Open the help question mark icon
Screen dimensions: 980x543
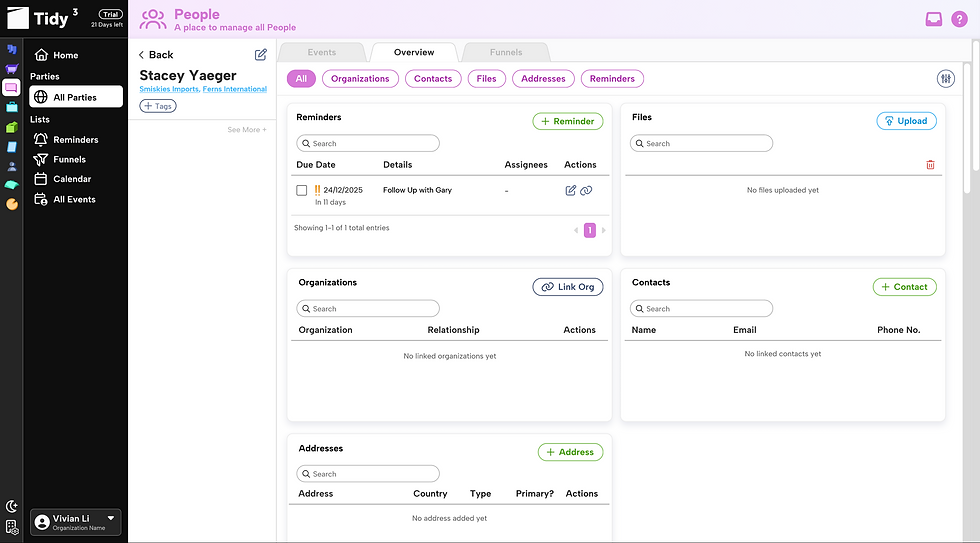[x=959, y=19]
